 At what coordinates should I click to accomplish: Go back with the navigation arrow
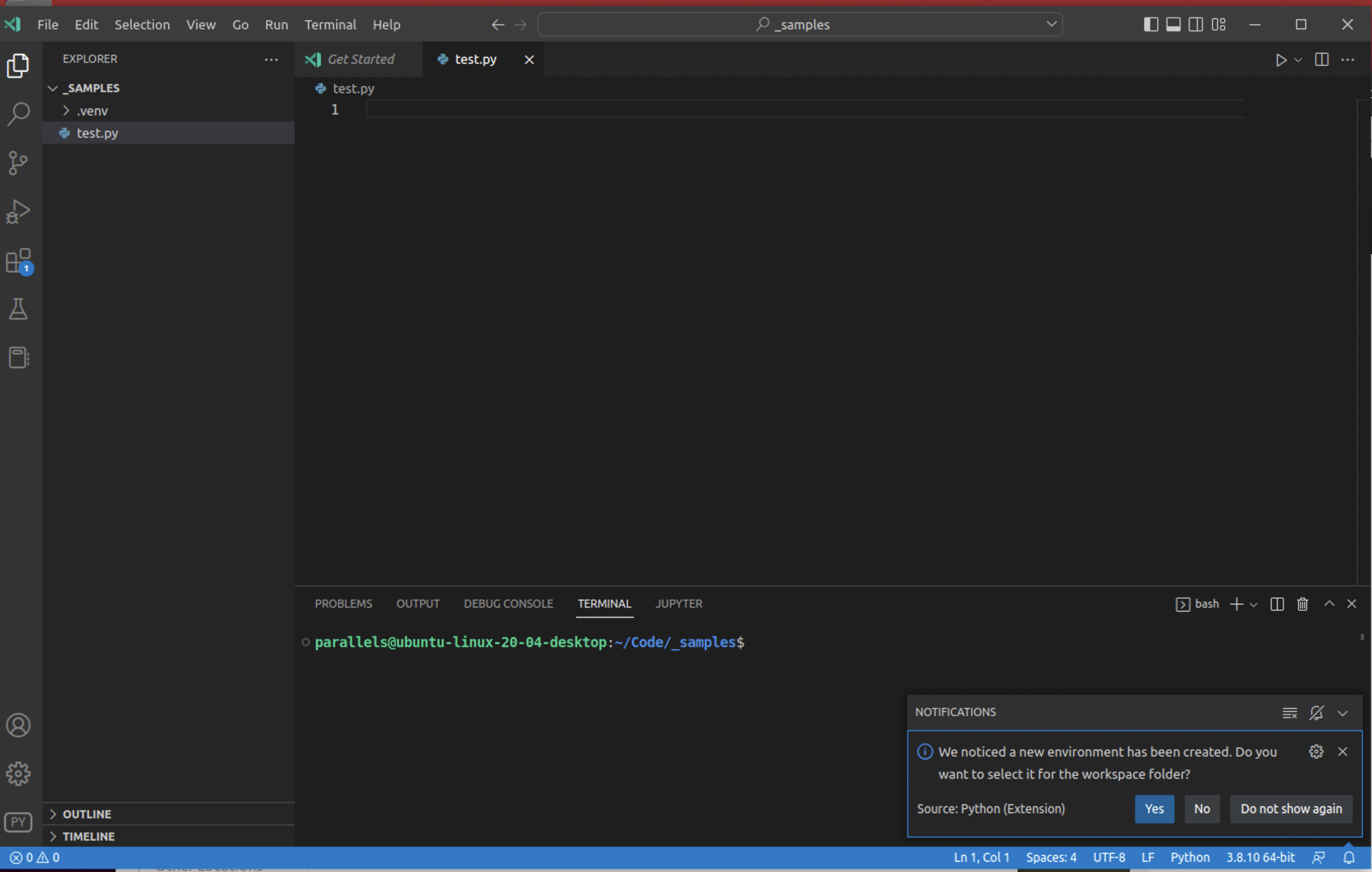point(497,24)
